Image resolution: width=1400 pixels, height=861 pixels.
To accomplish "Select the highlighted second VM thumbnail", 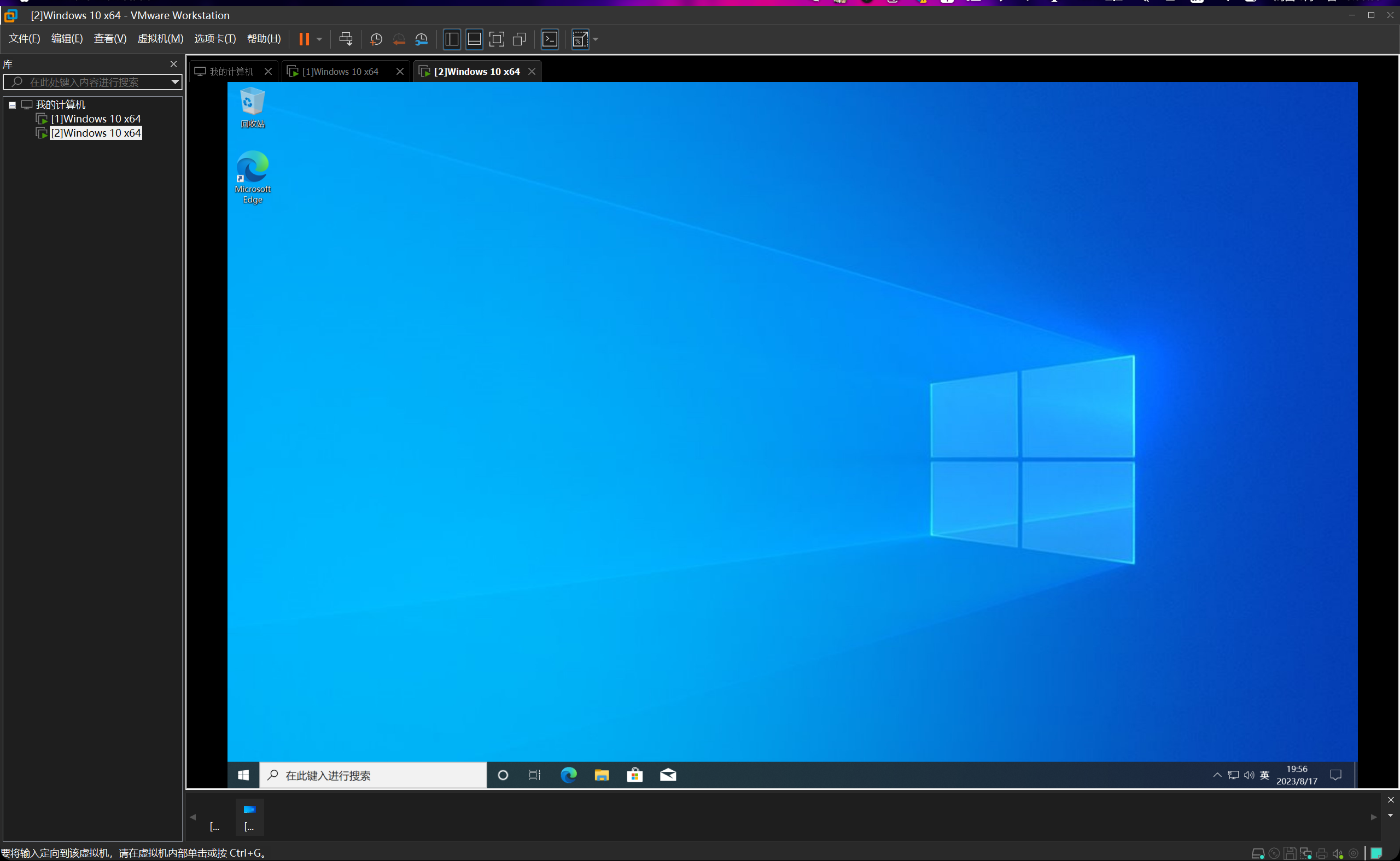I will (249, 817).
